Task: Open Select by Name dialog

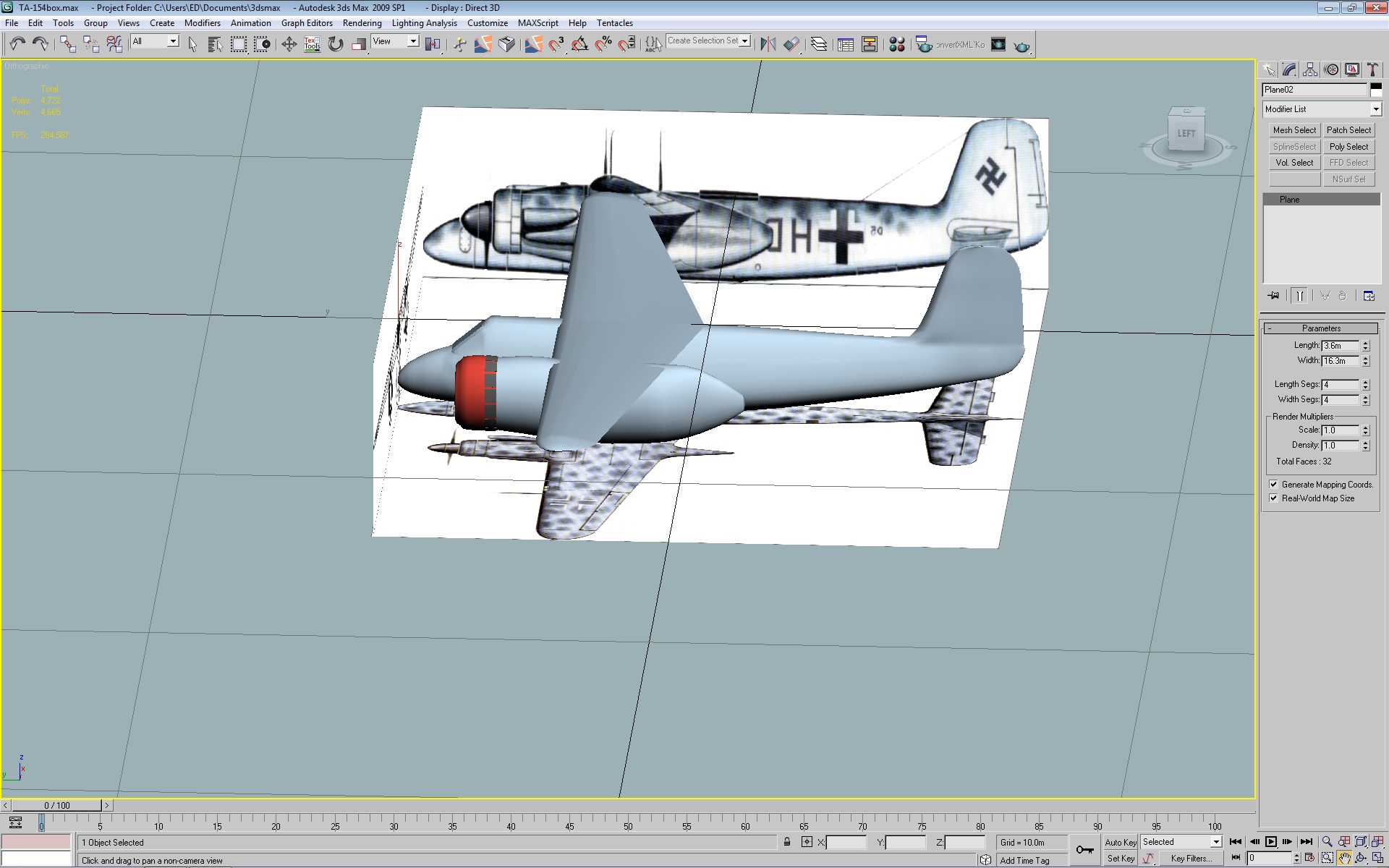Action: tap(215, 44)
